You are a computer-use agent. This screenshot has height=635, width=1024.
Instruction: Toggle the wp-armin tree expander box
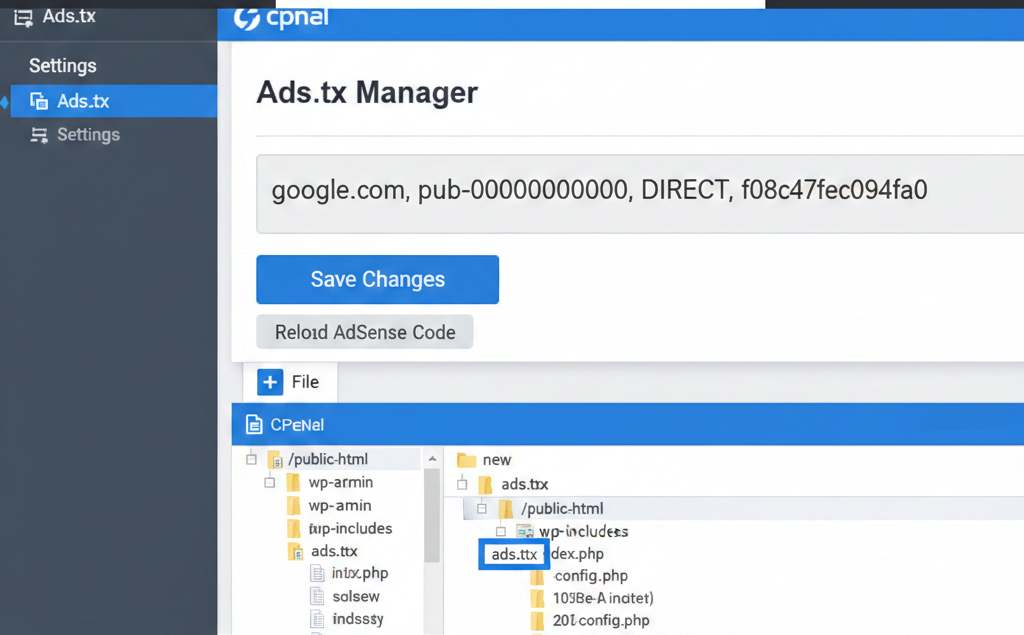(x=270, y=483)
